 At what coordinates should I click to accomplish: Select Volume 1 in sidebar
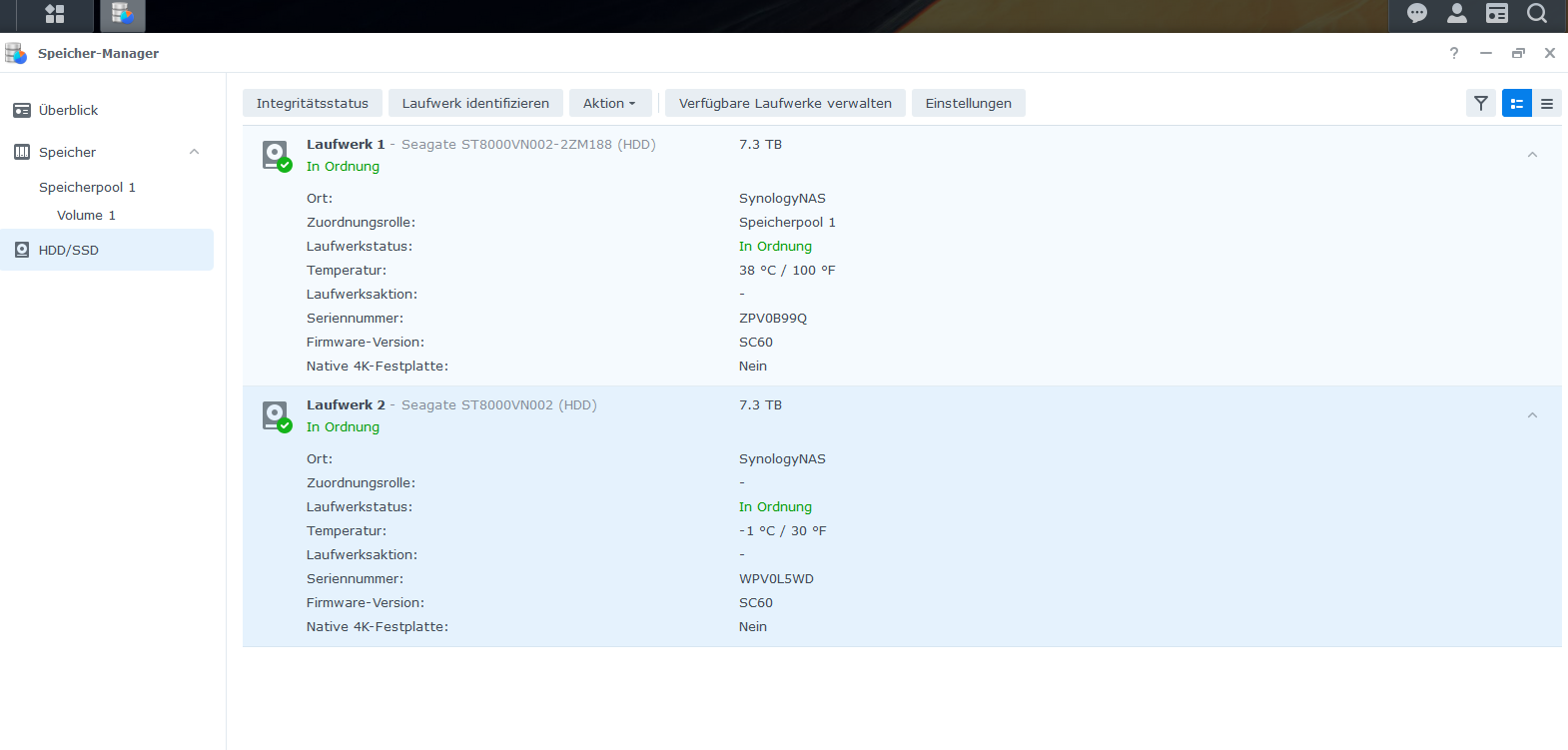point(86,215)
